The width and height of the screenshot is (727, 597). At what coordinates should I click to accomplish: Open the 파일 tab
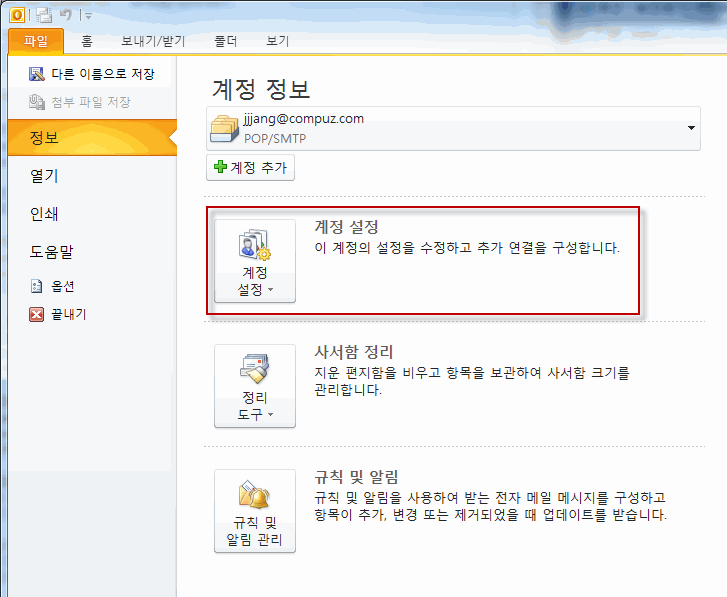(x=36, y=41)
